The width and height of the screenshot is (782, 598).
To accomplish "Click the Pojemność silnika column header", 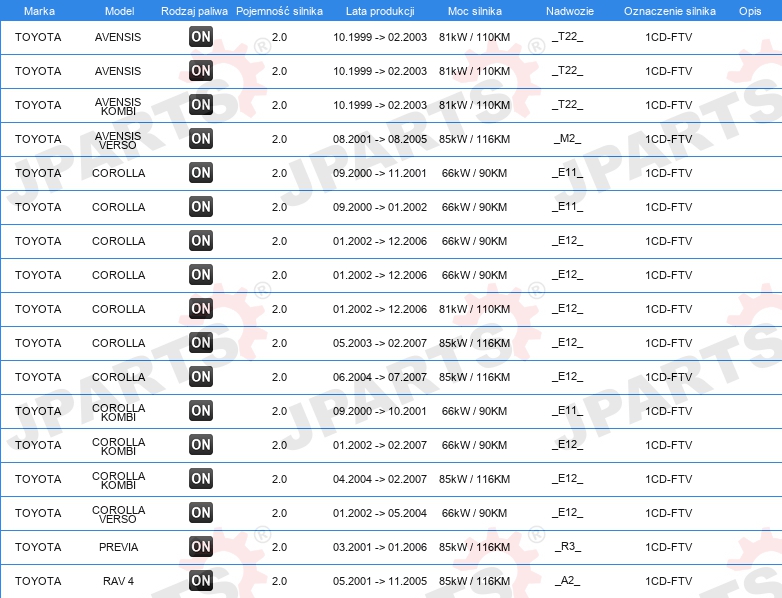I will [279, 11].
